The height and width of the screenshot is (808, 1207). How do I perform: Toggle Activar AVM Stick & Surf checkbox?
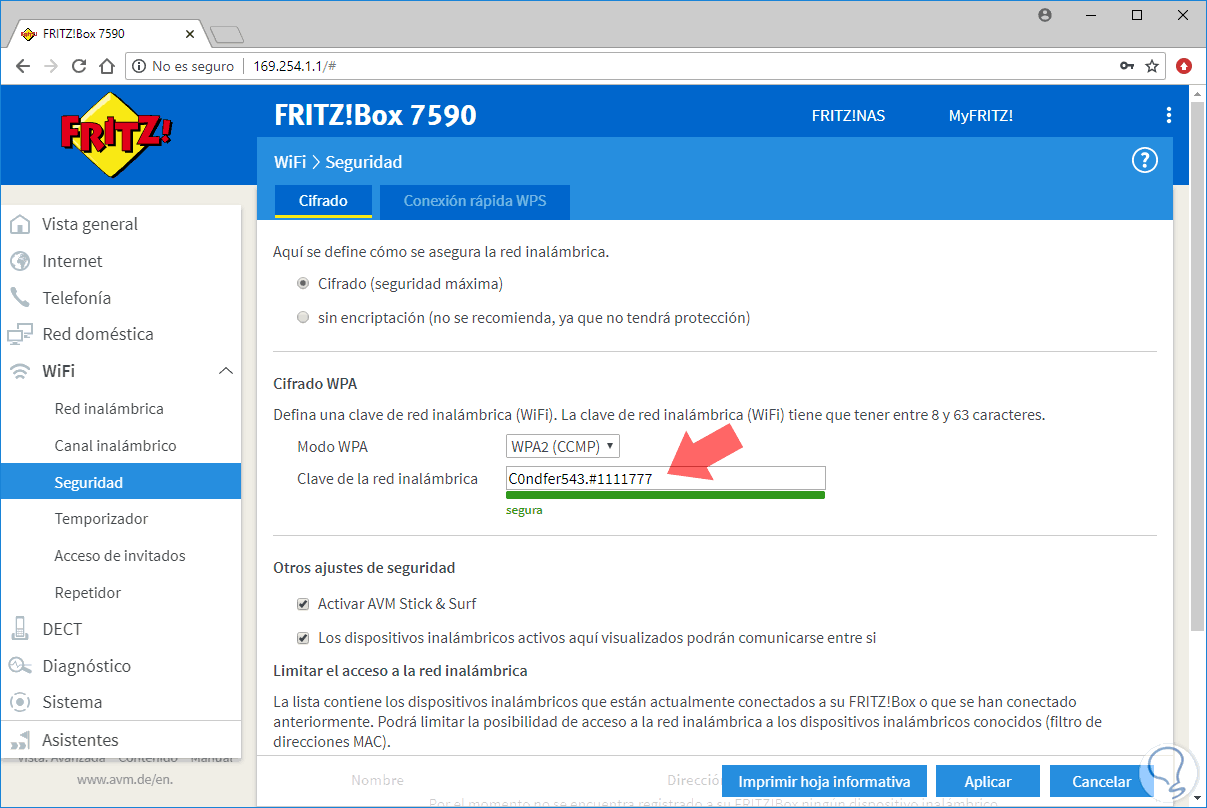[303, 604]
